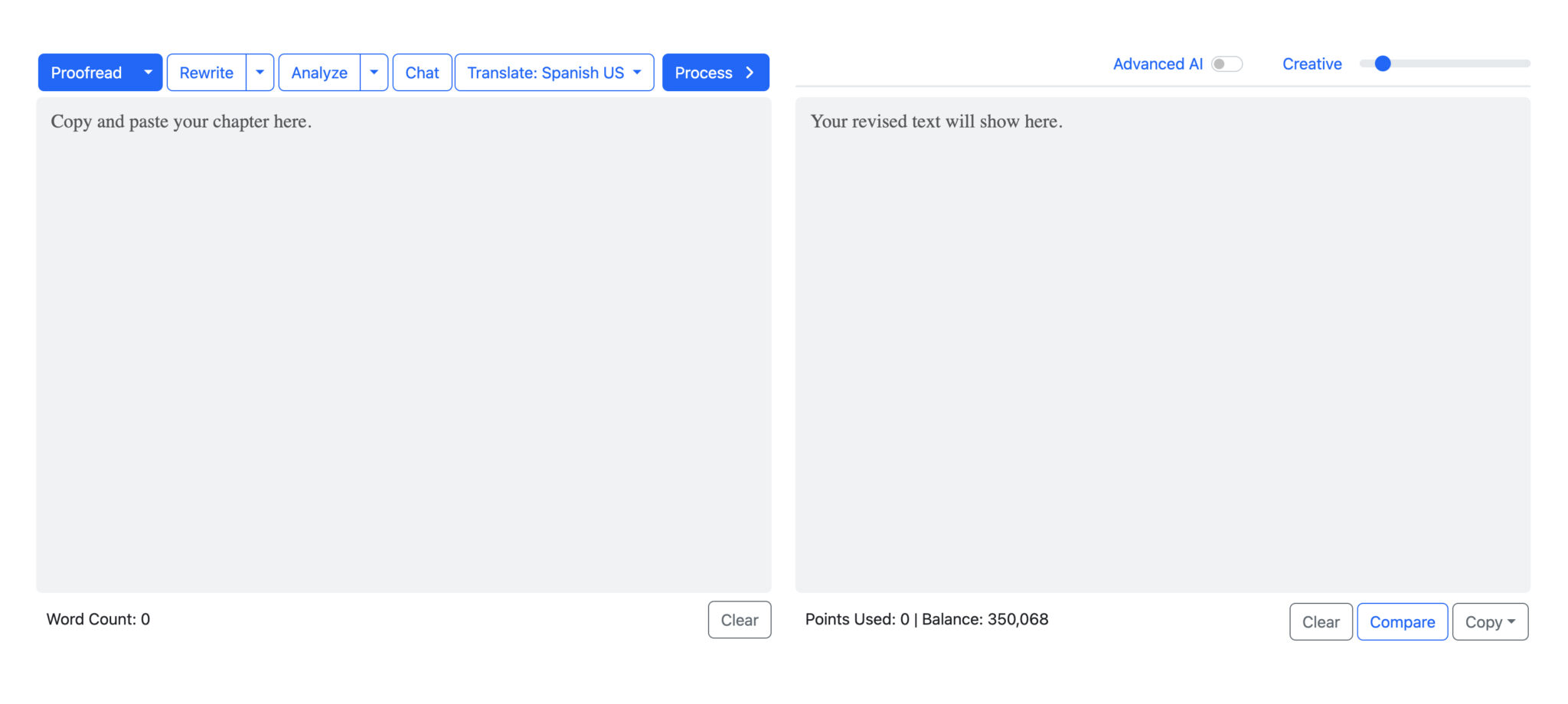Open the Analyze dropdown arrow
1568x704 pixels.
pos(374,72)
